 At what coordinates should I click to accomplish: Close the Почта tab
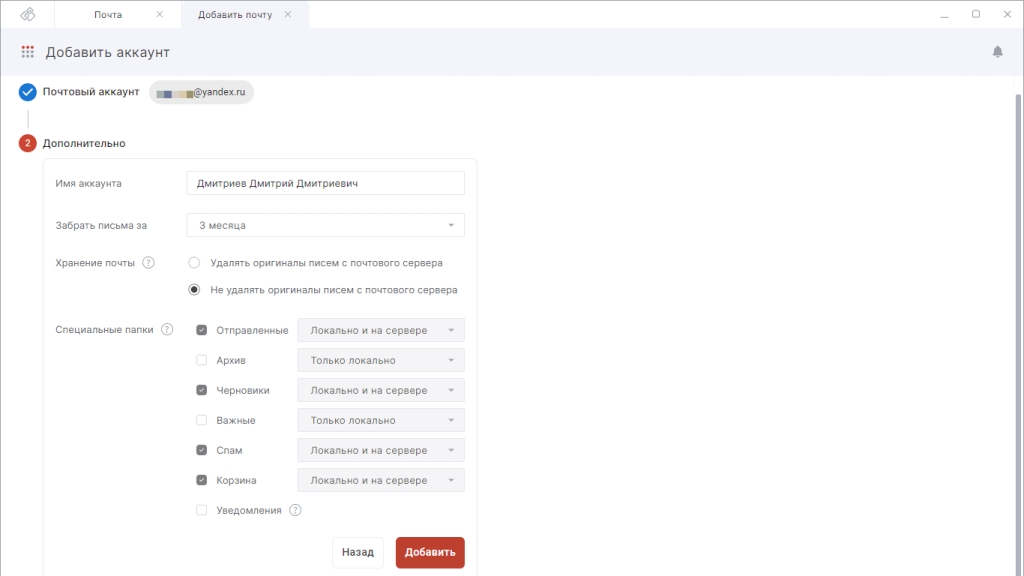161,15
